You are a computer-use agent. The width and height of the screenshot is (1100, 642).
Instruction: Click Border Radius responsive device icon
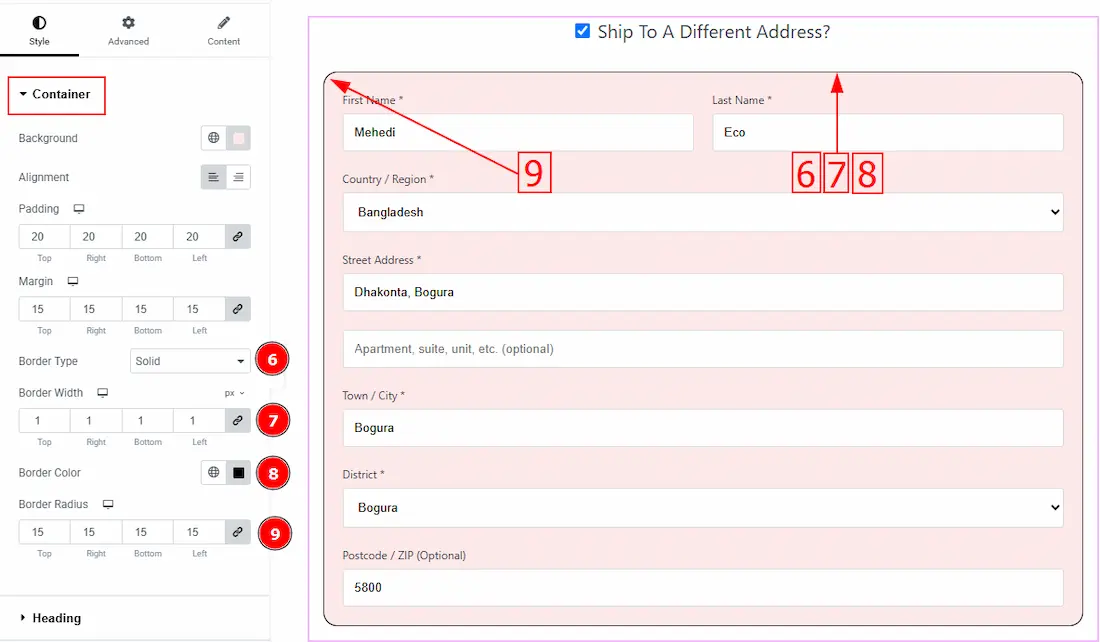click(108, 504)
